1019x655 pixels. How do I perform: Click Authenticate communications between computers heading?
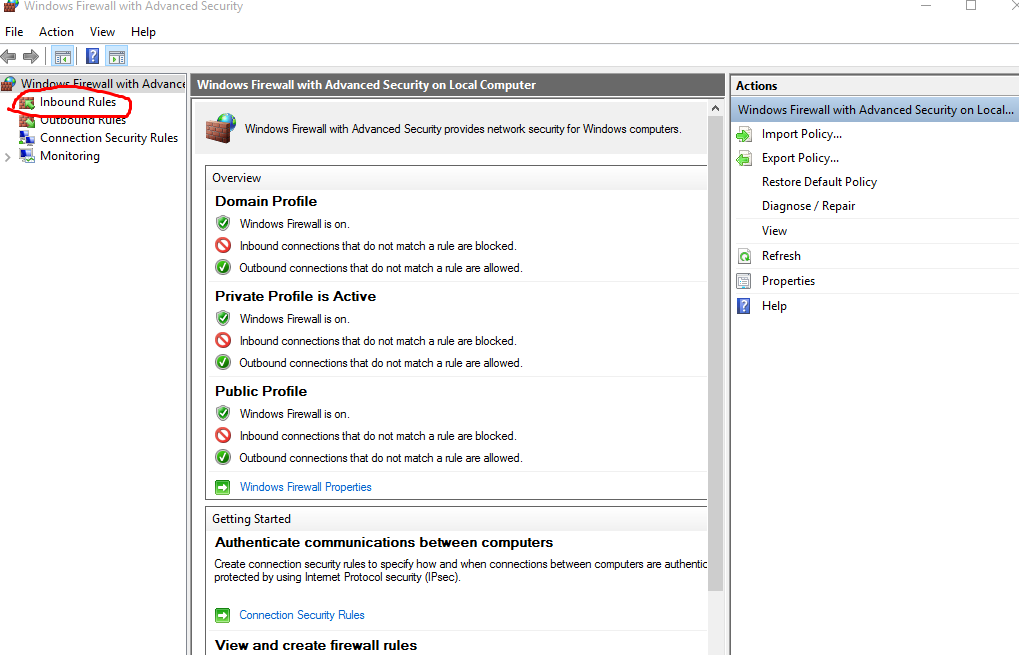tap(384, 543)
